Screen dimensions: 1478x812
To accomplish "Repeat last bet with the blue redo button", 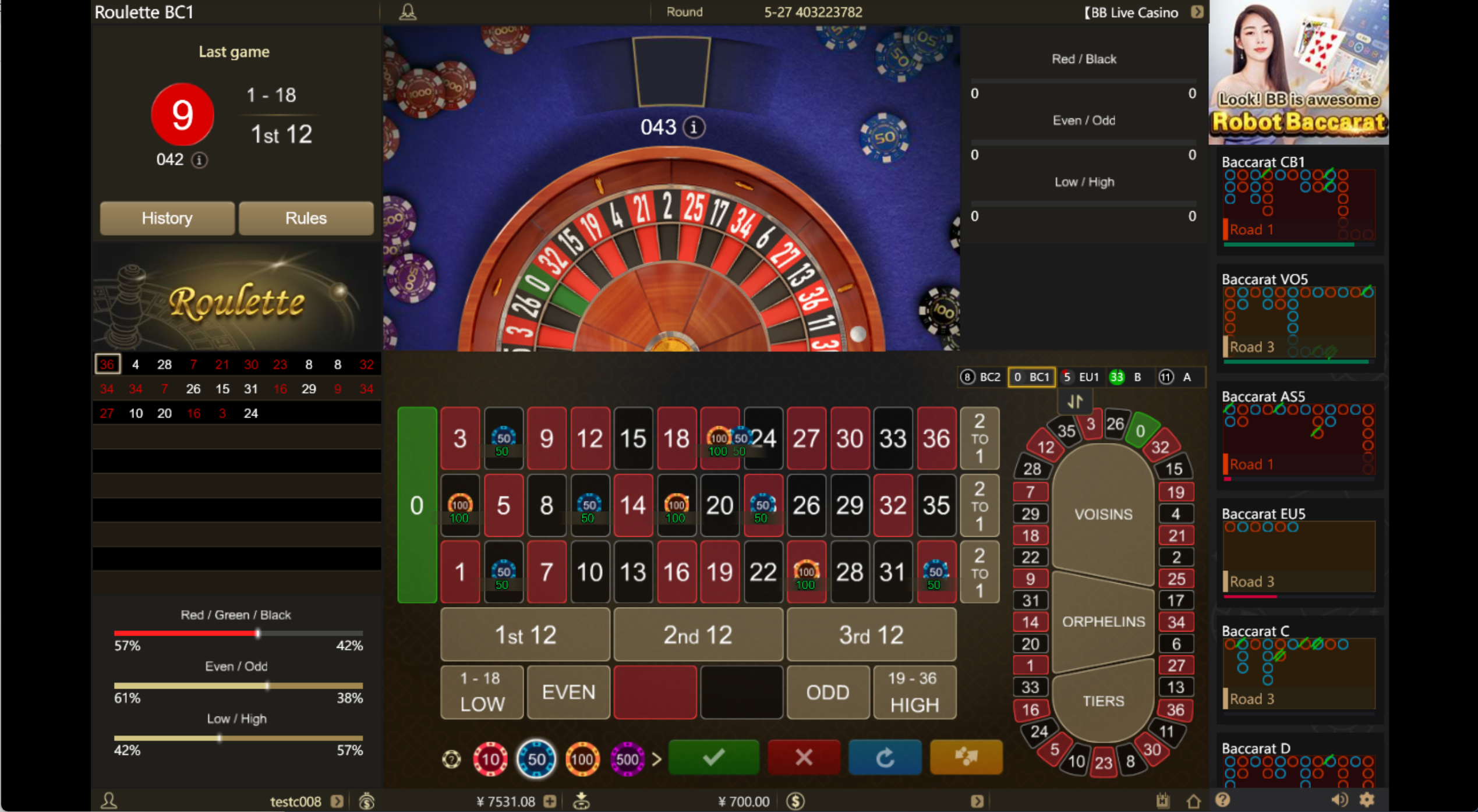I will [x=885, y=757].
